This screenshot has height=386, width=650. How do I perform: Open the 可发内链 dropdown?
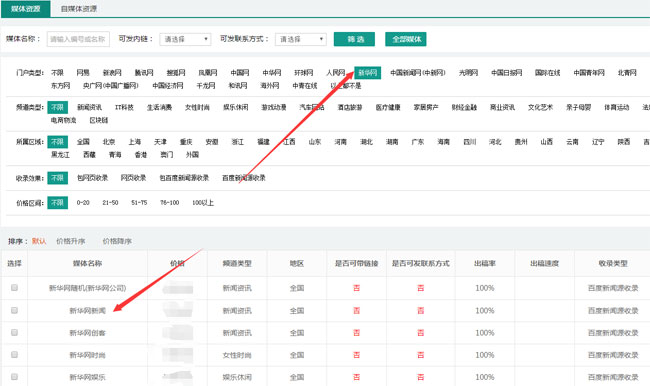[x=185, y=39]
